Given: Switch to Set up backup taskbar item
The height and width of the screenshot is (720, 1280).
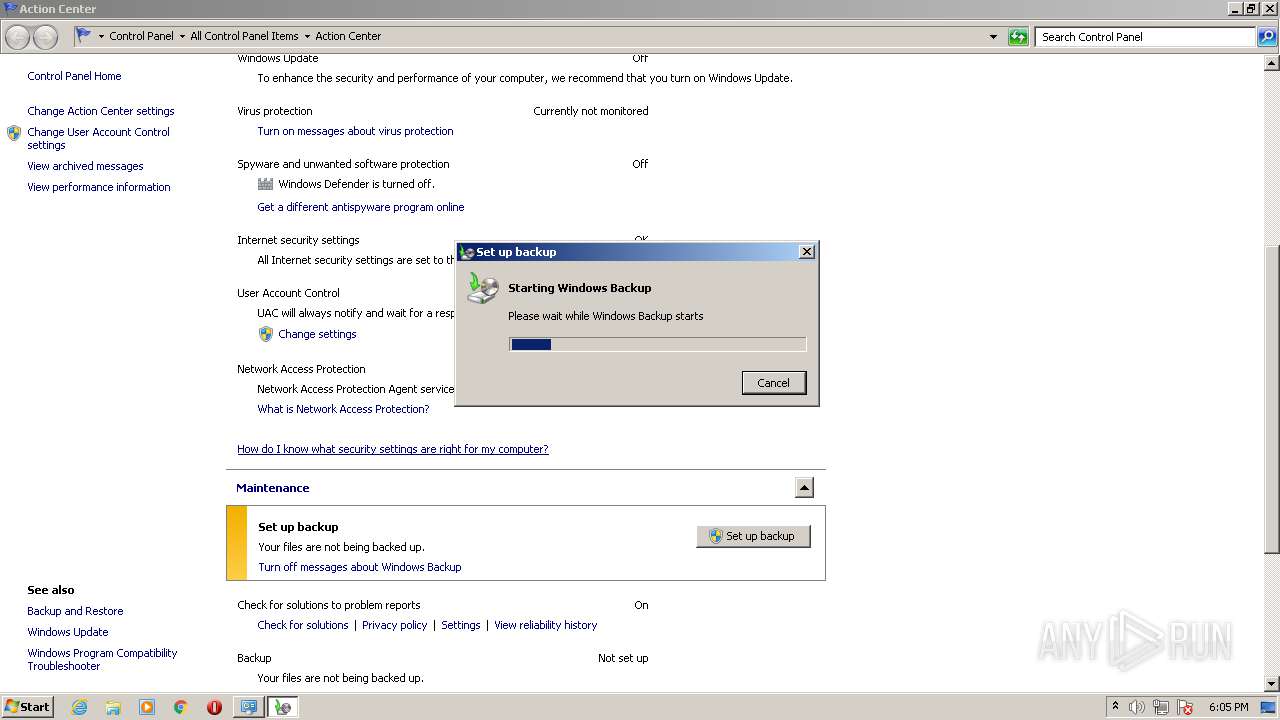Looking at the screenshot, I should (283, 707).
